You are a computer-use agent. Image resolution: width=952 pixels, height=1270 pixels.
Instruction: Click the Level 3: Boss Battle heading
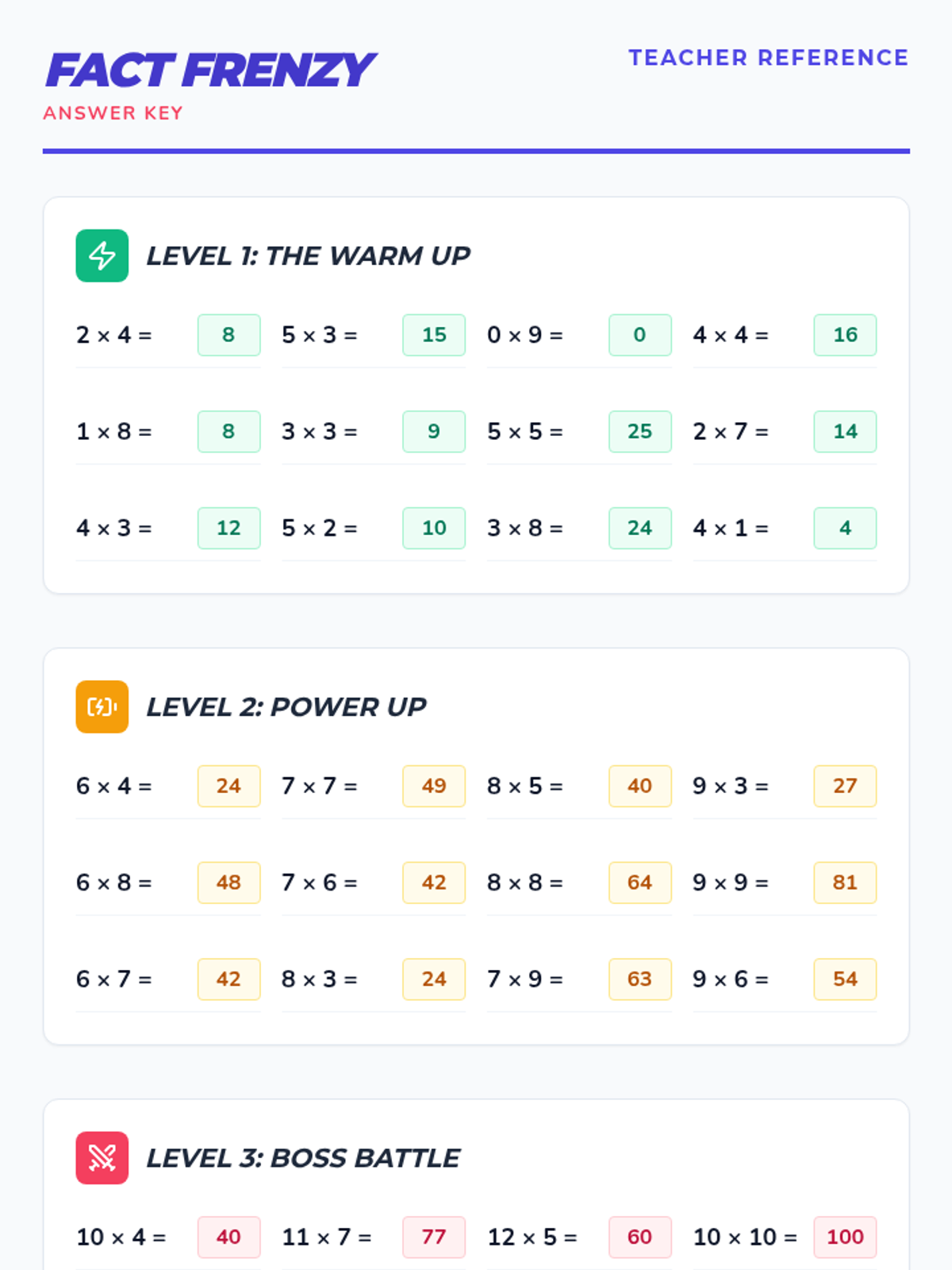(303, 1157)
